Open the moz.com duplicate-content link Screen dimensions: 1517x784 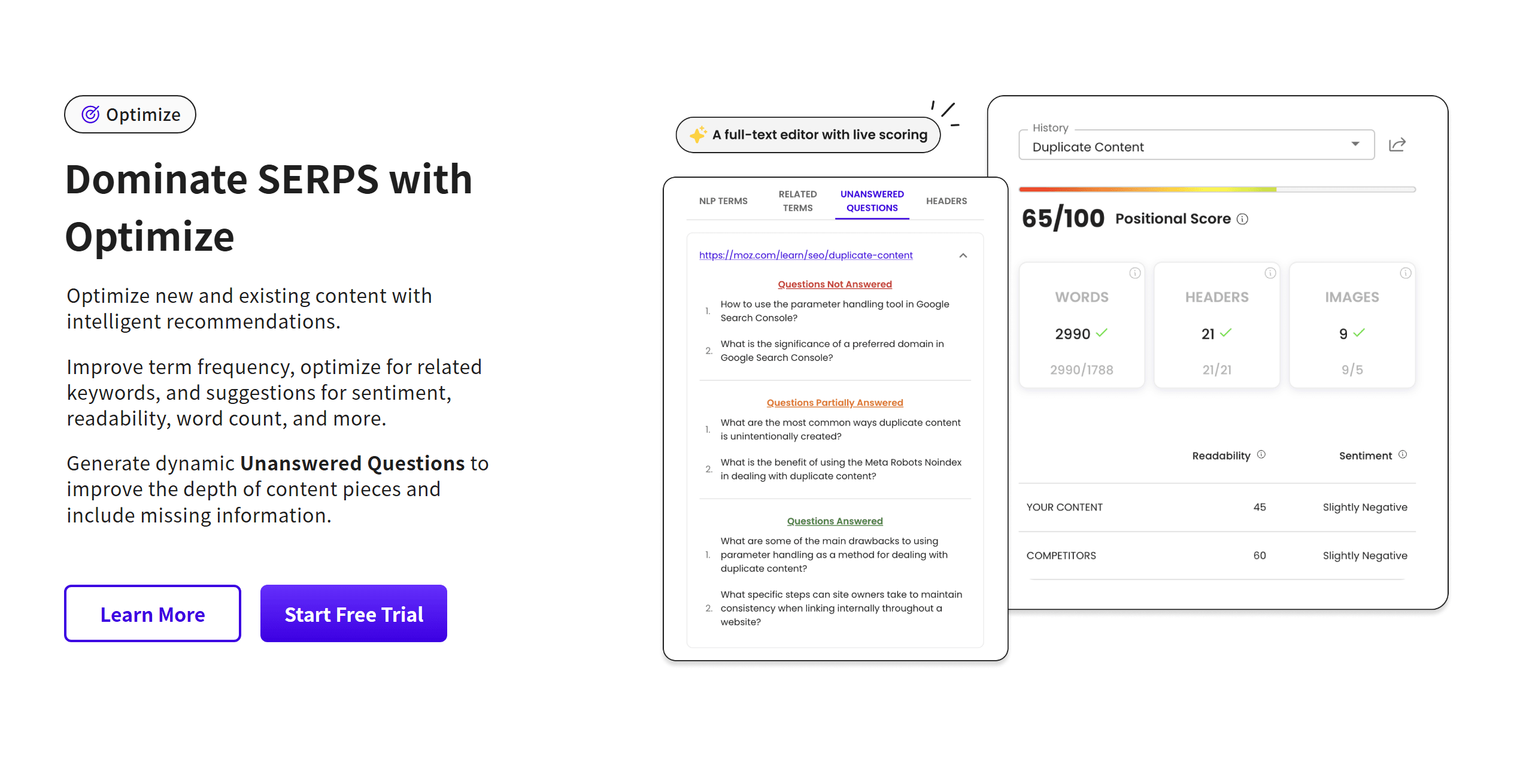point(806,256)
